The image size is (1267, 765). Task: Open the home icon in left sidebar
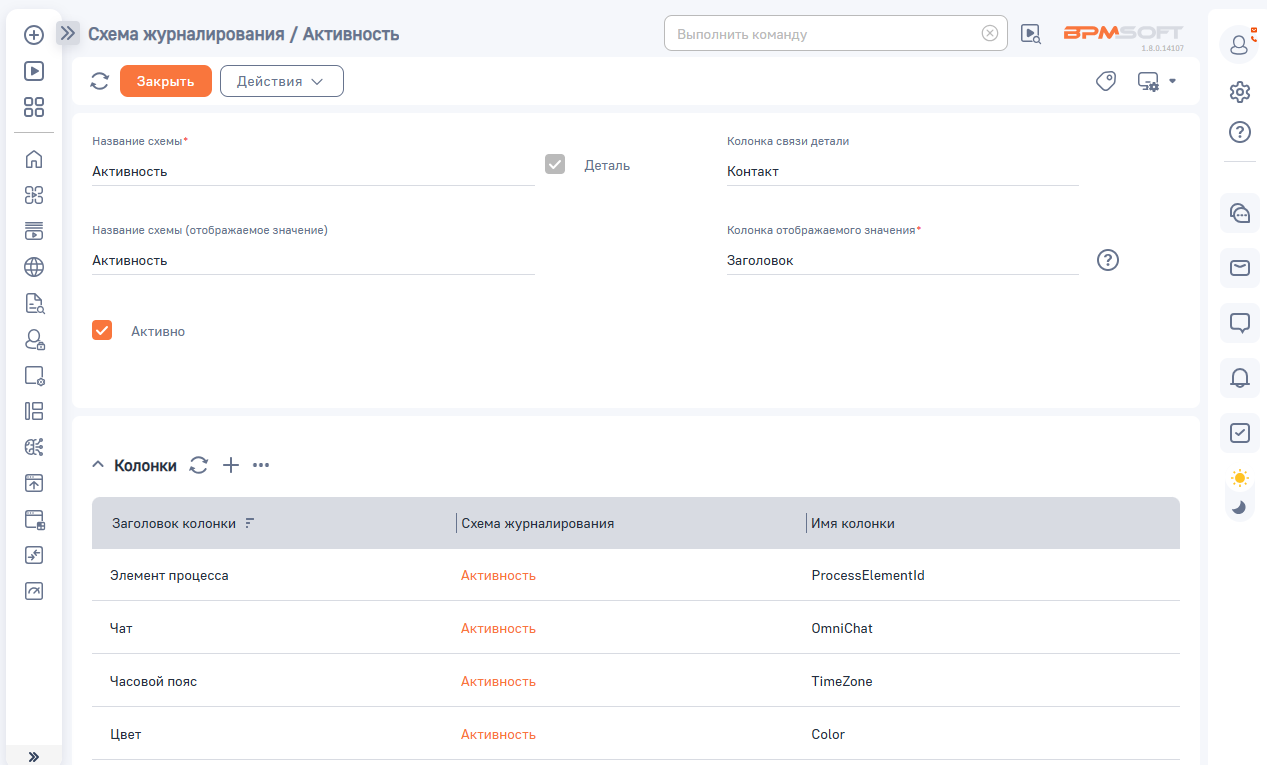(x=34, y=159)
